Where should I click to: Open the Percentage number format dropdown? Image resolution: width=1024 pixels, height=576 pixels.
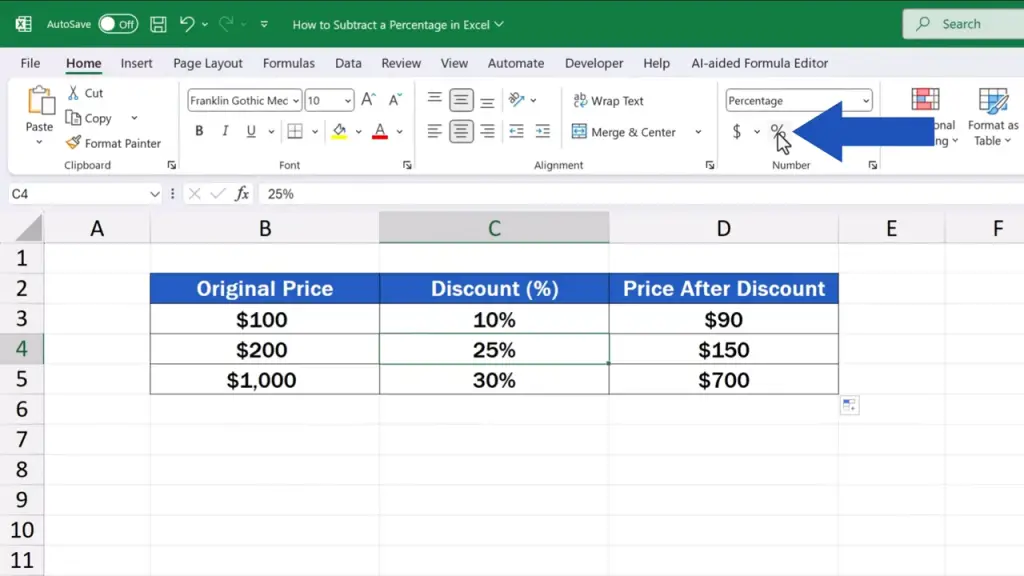[865, 101]
